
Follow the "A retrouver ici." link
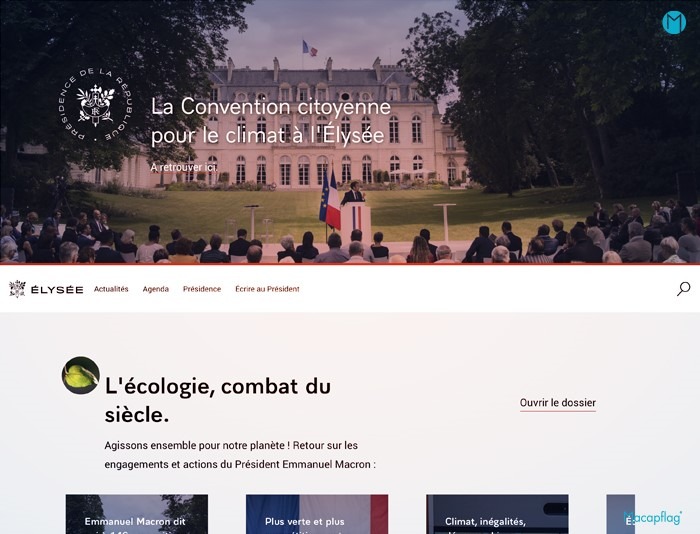[x=184, y=167]
